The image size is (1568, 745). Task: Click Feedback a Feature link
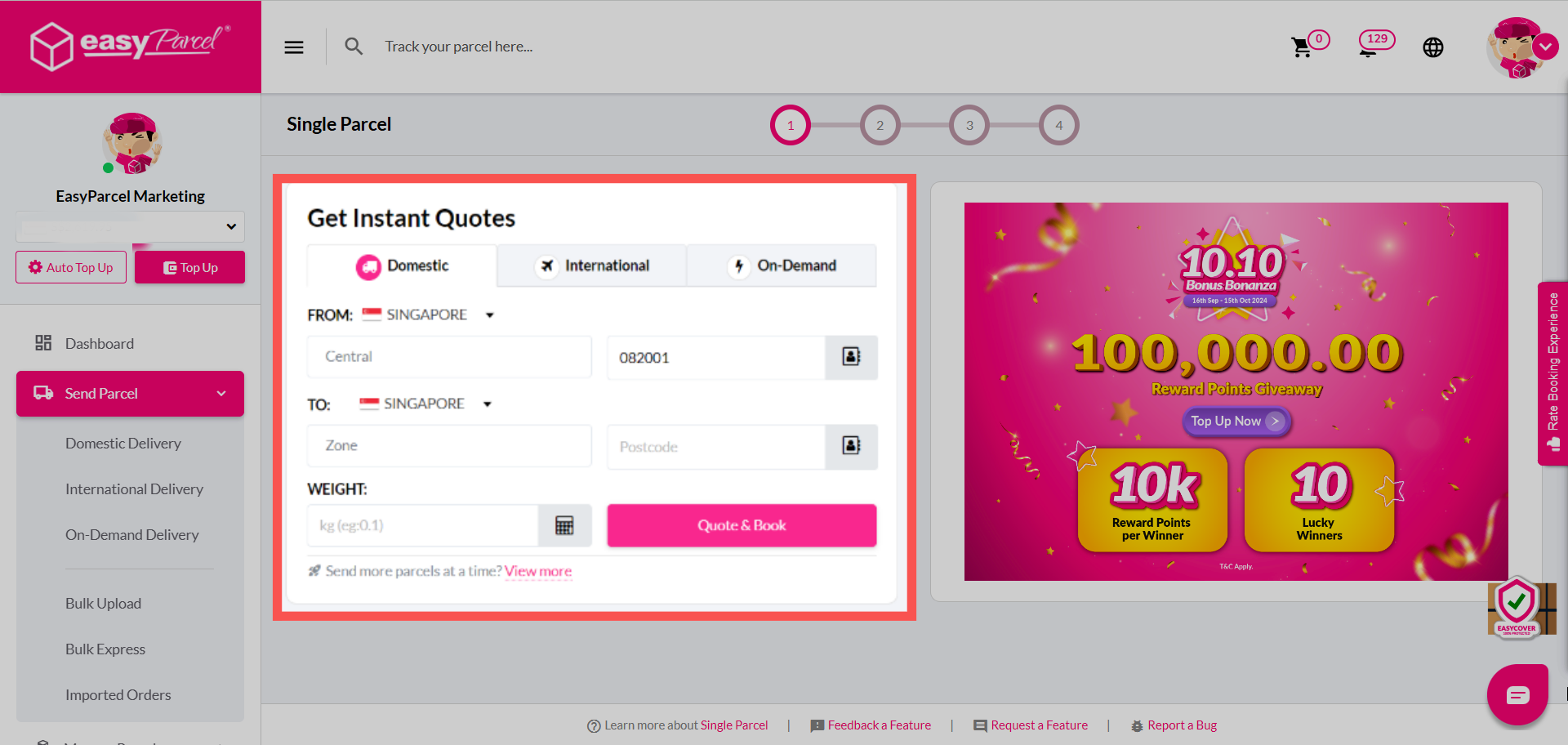[x=879, y=725]
